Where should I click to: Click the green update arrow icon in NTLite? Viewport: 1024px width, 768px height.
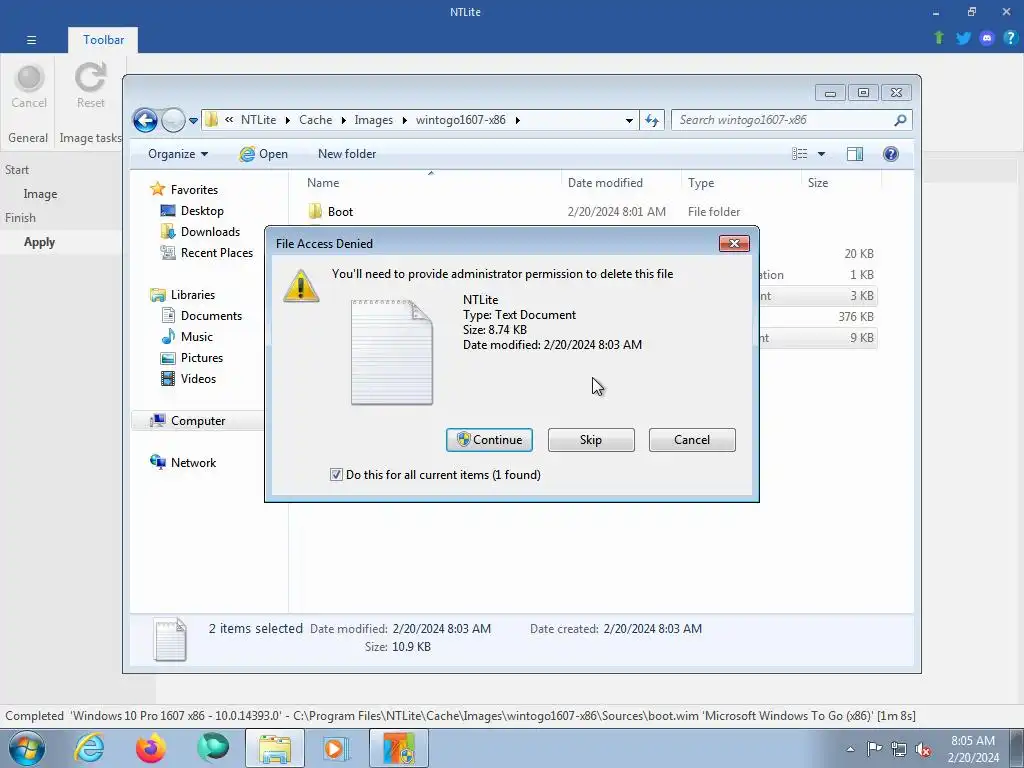[939, 38]
